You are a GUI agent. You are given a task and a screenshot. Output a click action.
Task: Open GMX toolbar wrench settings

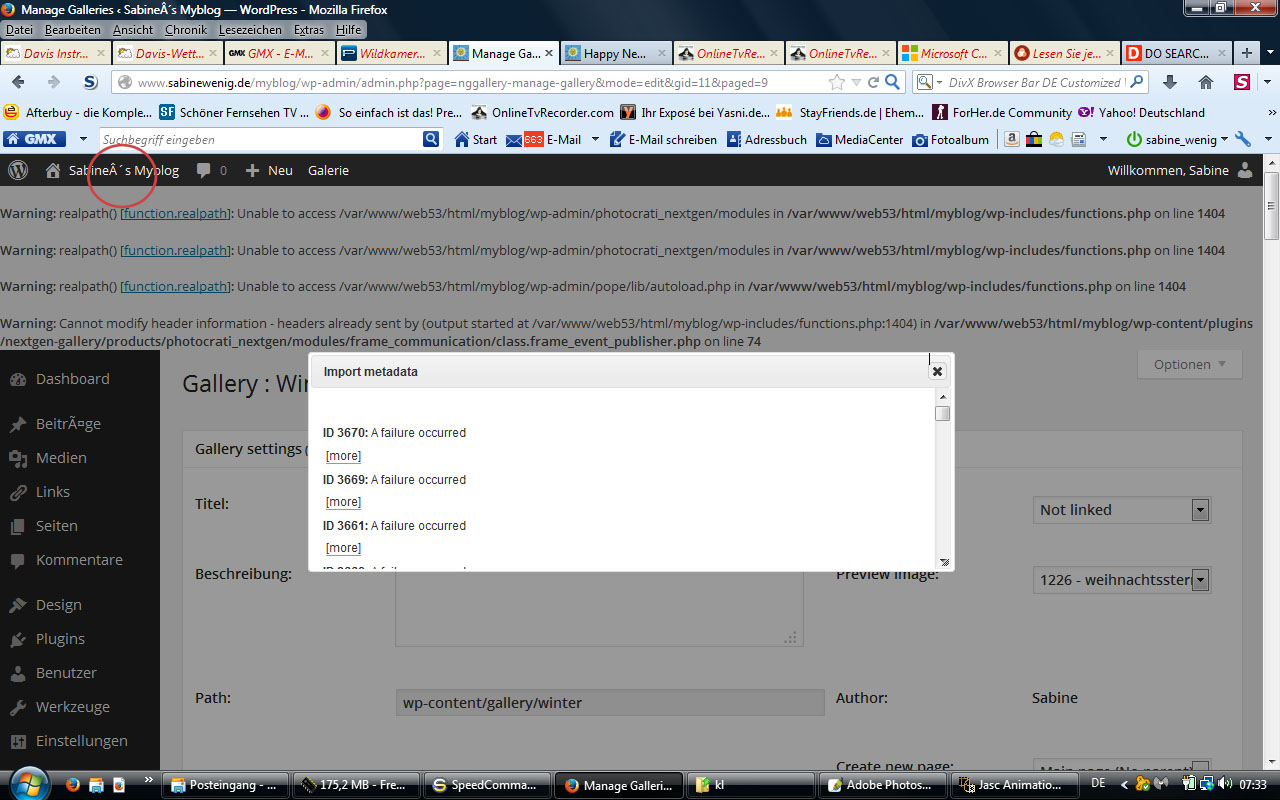pos(1244,139)
